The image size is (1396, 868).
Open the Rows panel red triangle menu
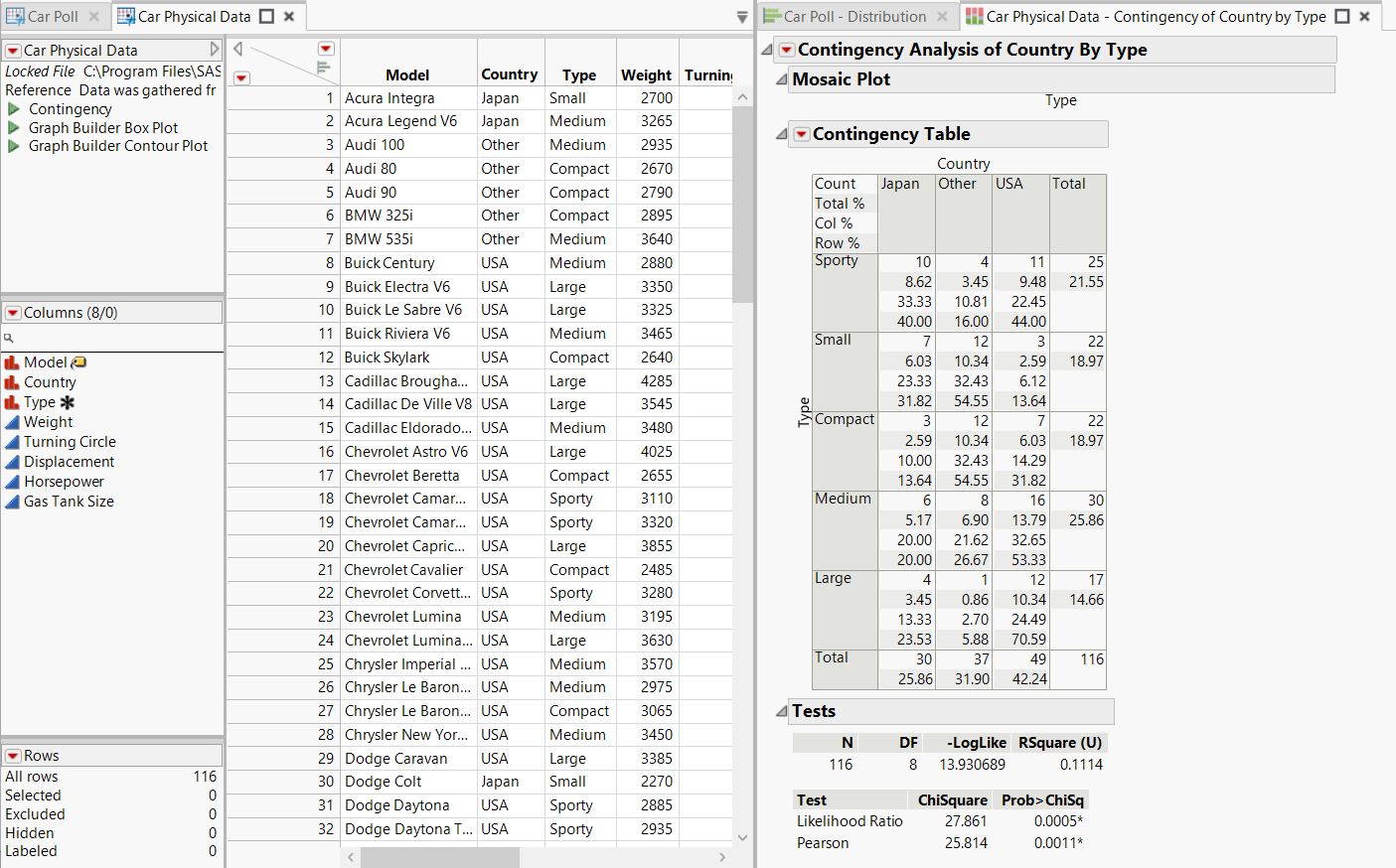pos(12,756)
